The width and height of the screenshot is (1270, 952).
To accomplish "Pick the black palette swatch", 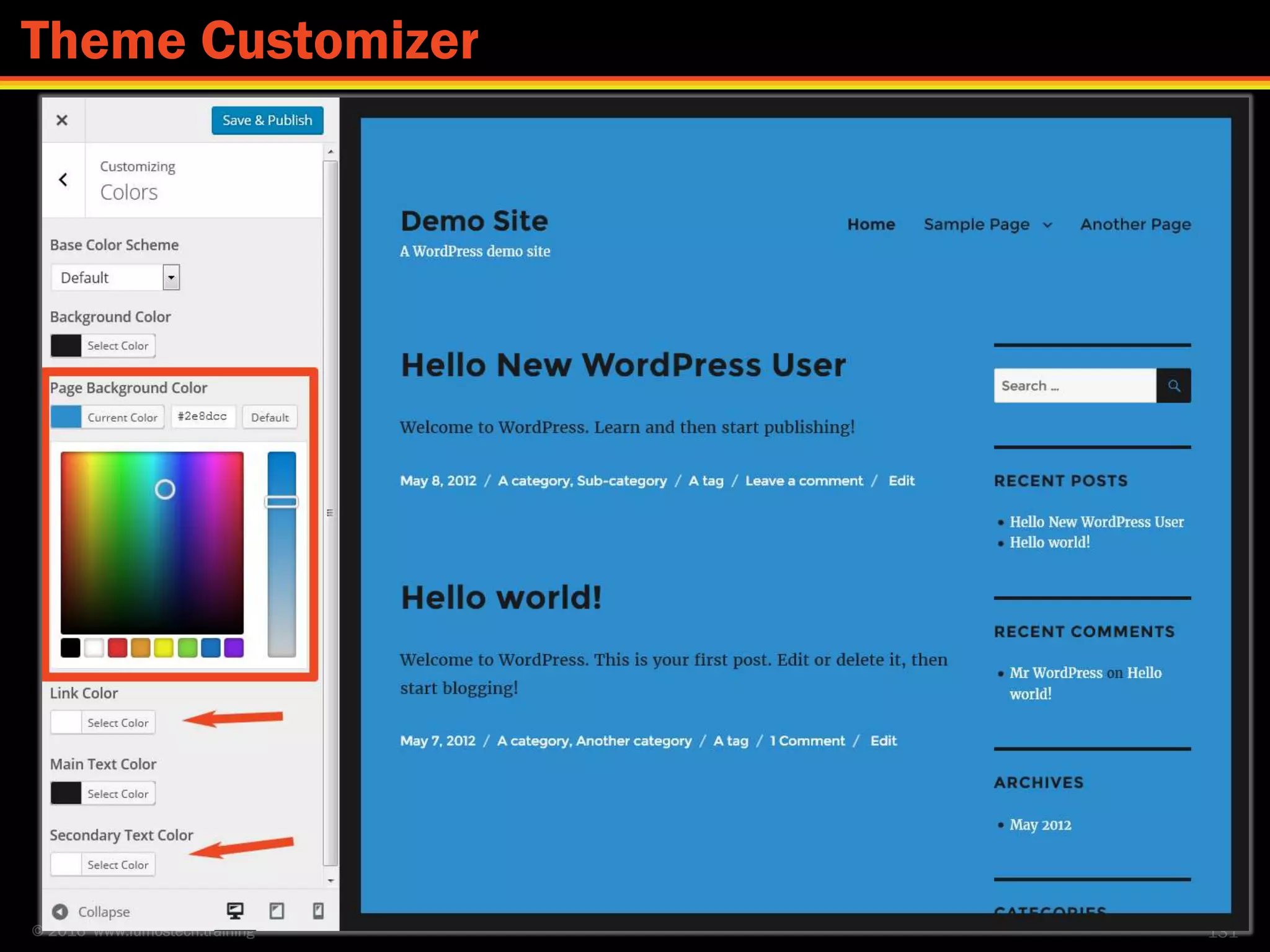I will pos(71,648).
